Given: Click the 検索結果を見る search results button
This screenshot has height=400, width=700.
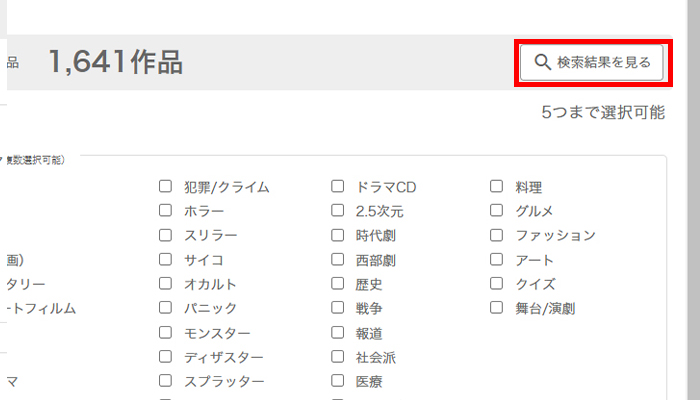Looking at the screenshot, I should [x=592, y=62].
